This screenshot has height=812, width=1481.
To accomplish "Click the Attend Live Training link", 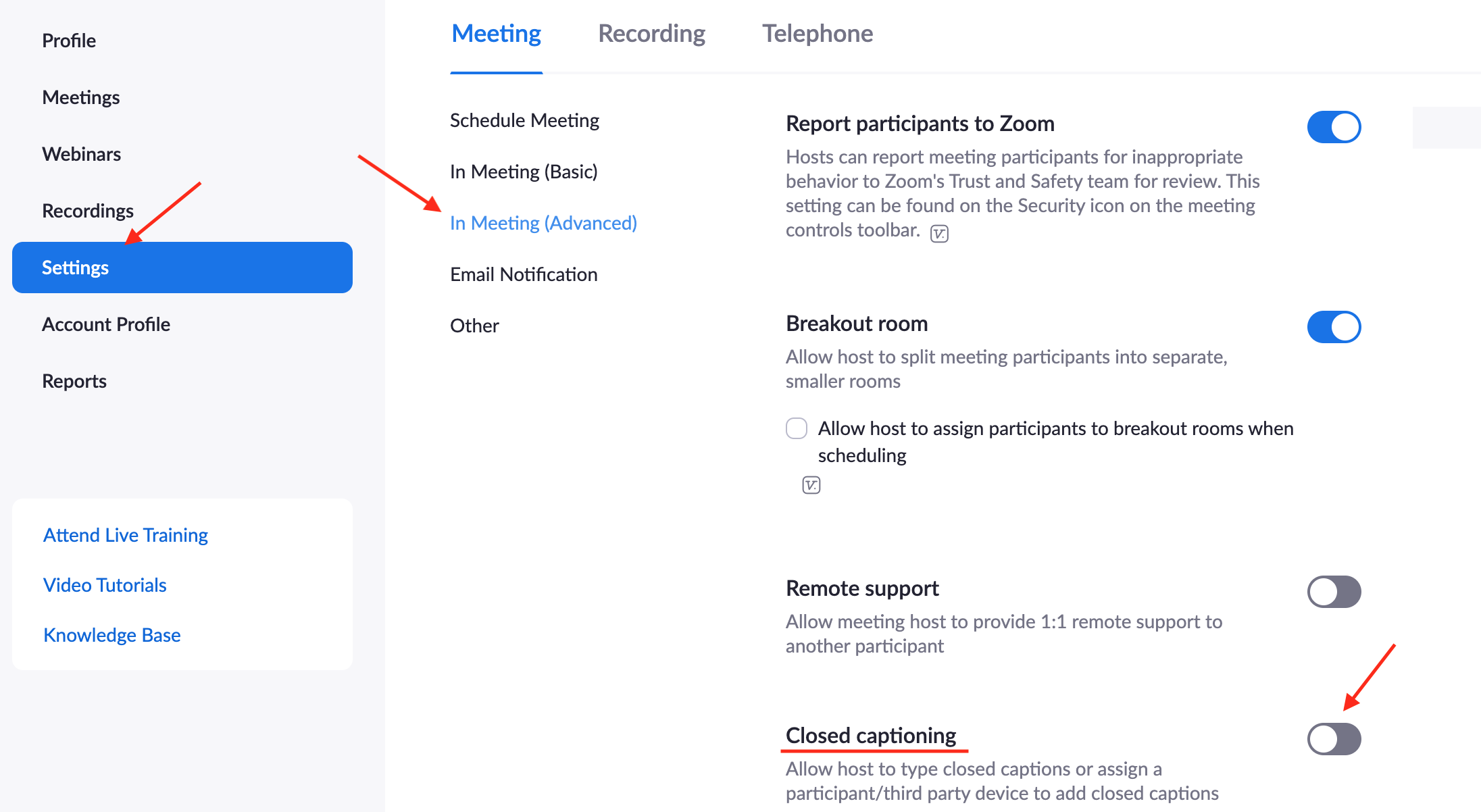I will click(125, 535).
